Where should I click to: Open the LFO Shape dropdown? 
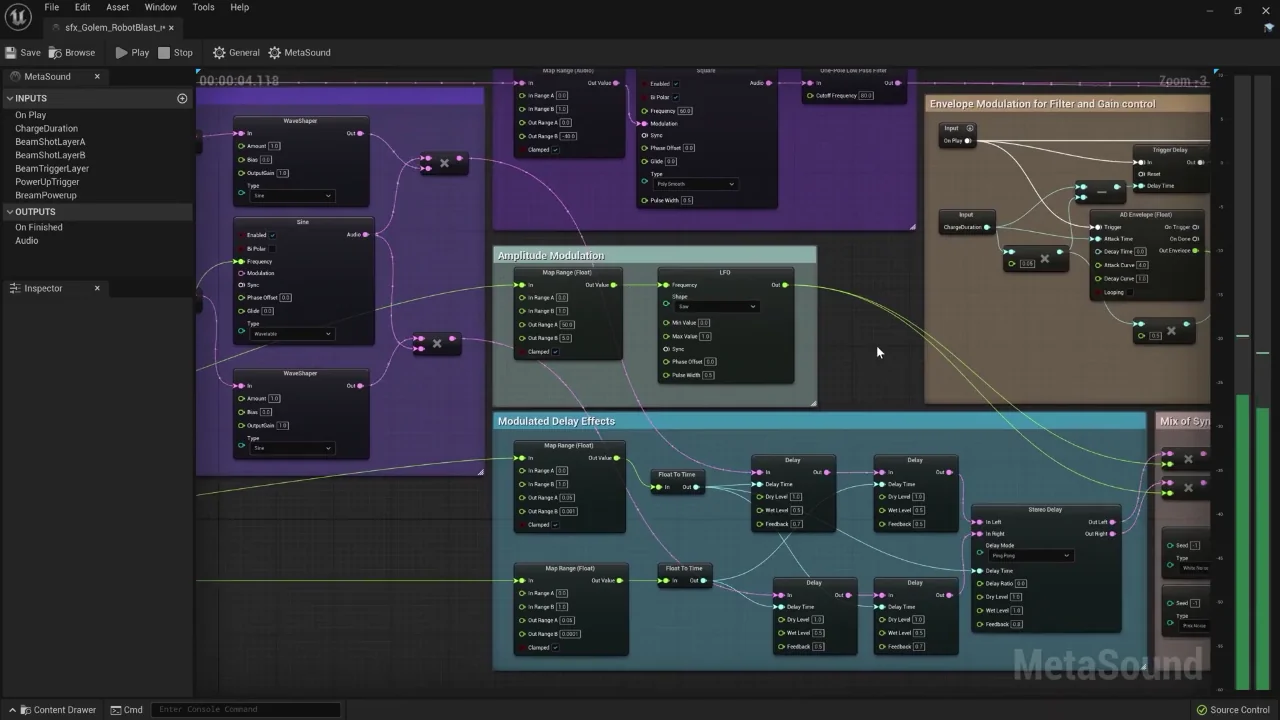(x=714, y=306)
